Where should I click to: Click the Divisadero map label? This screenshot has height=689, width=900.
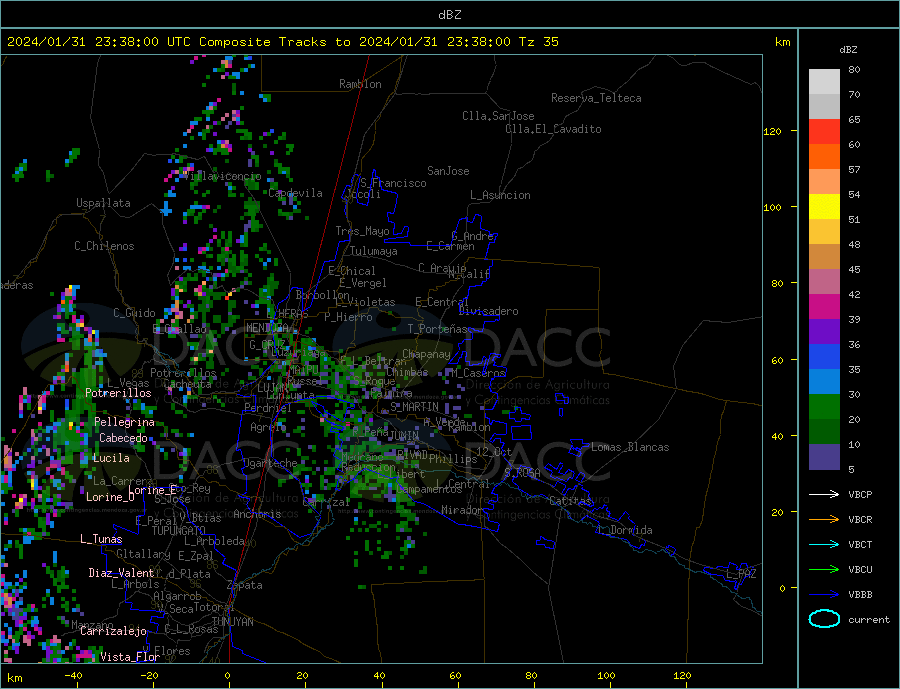tap(488, 311)
